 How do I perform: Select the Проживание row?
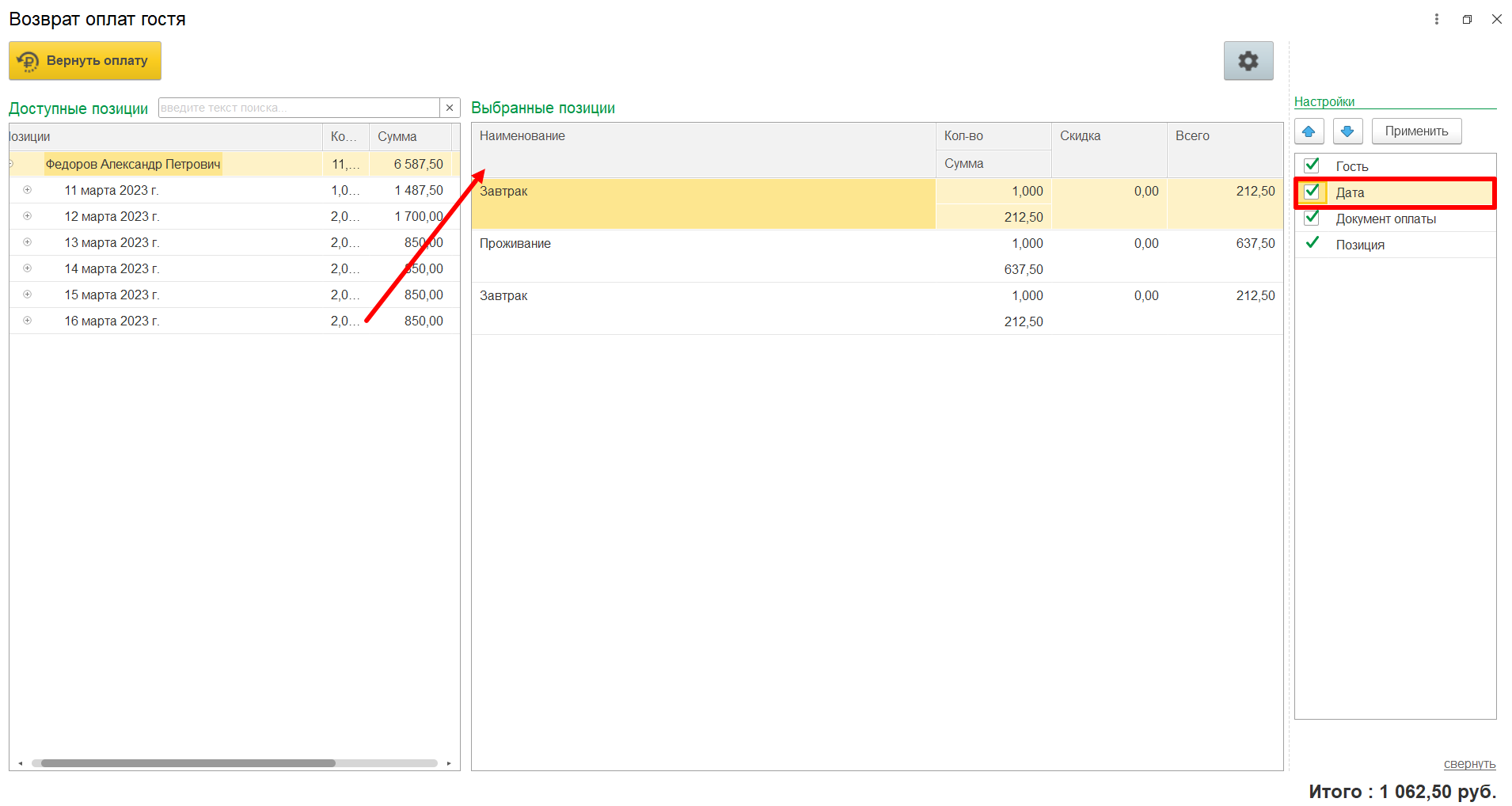click(x=877, y=256)
